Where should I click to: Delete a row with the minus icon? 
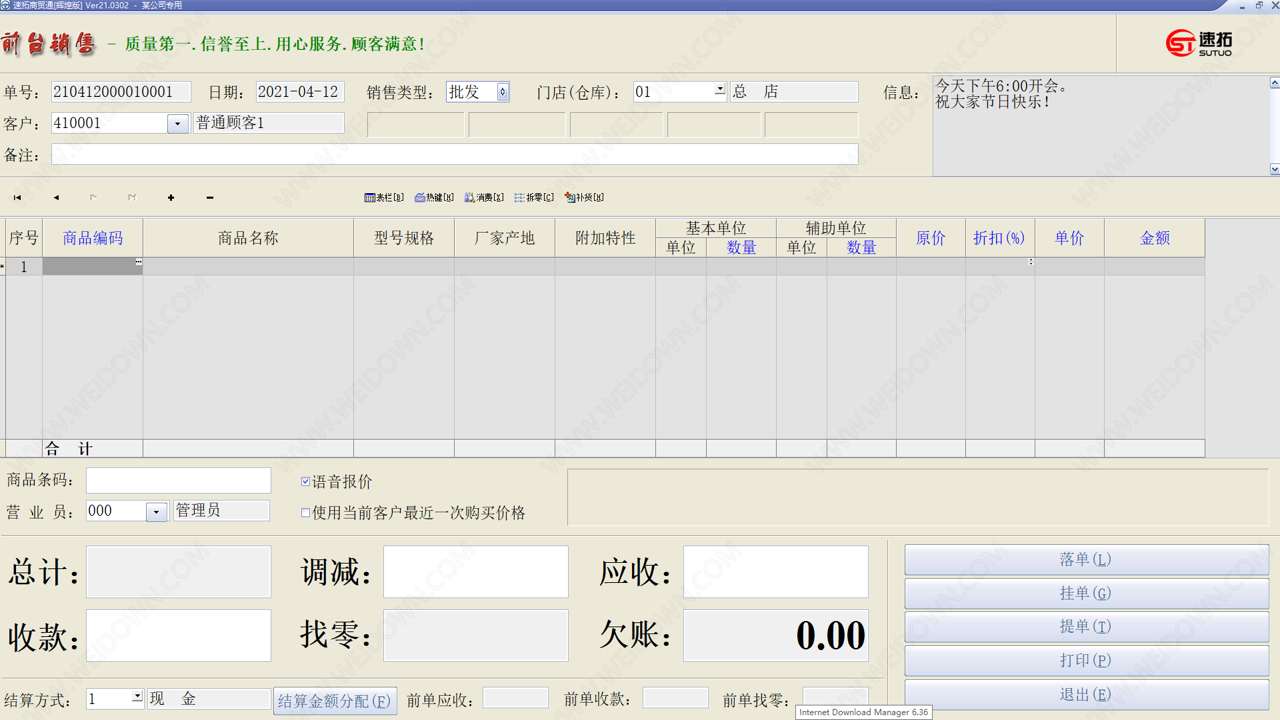(x=209, y=198)
